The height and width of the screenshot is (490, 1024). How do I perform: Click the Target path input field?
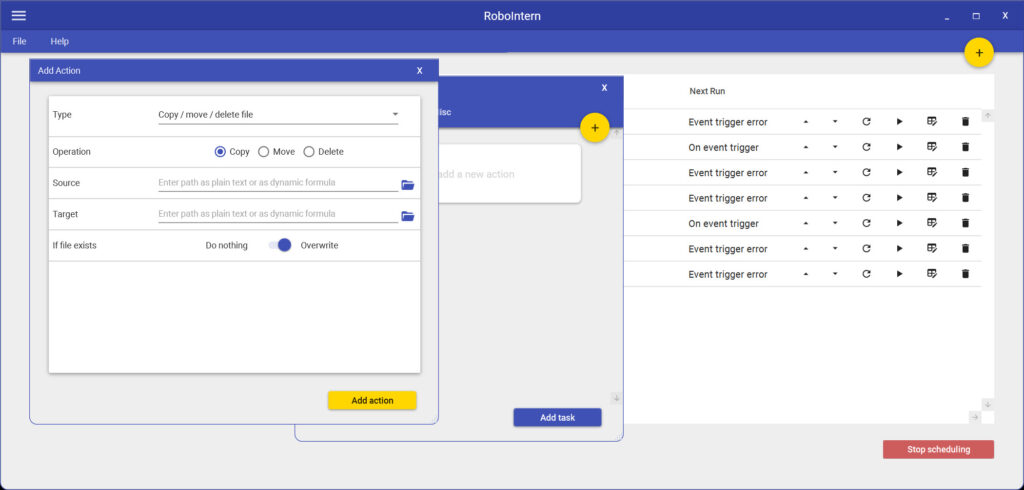tap(278, 214)
